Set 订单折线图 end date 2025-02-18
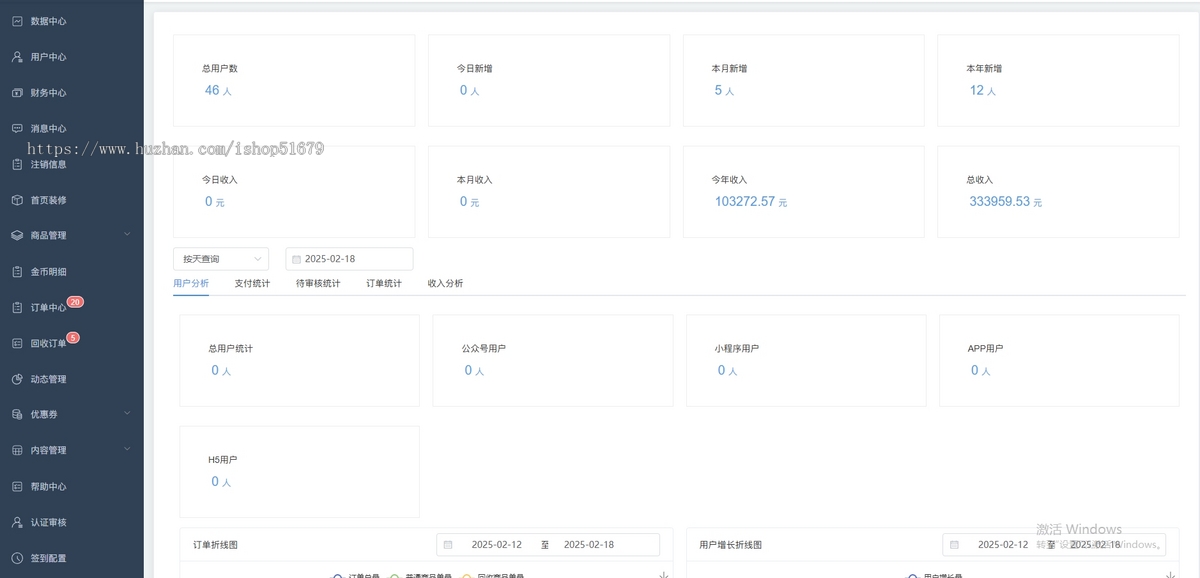The image size is (1200, 578). (x=589, y=545)
